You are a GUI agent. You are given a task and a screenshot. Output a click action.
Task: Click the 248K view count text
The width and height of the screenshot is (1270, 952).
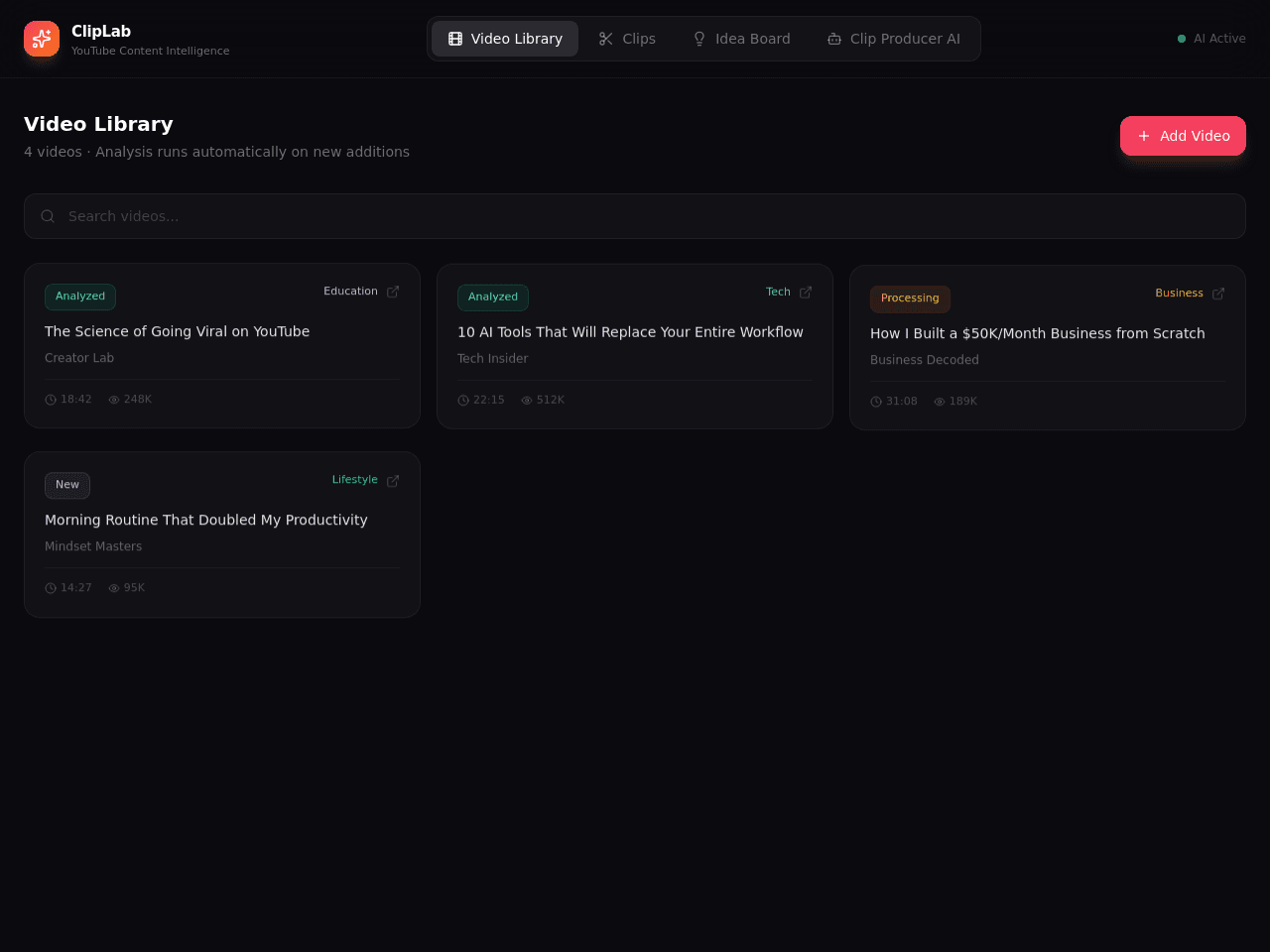coord(138,400)
